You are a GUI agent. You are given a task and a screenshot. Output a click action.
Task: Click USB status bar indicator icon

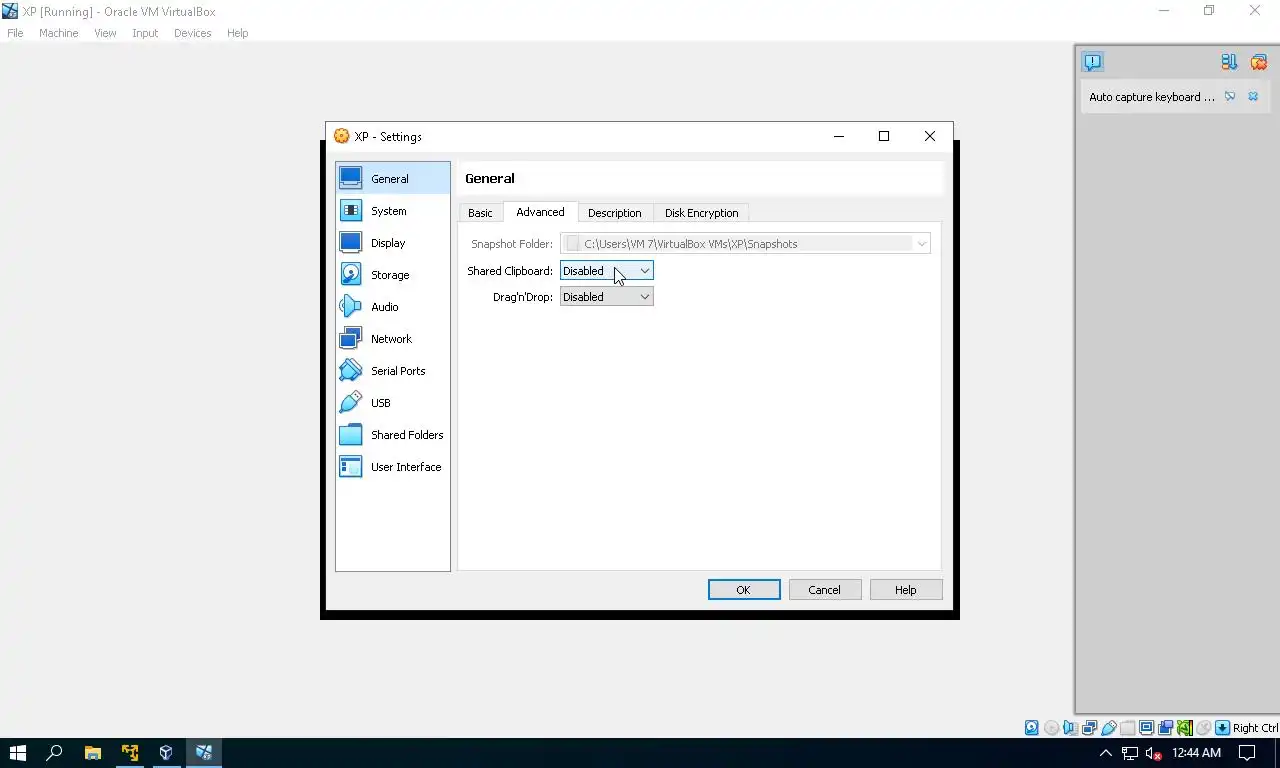click(1108, 728)
